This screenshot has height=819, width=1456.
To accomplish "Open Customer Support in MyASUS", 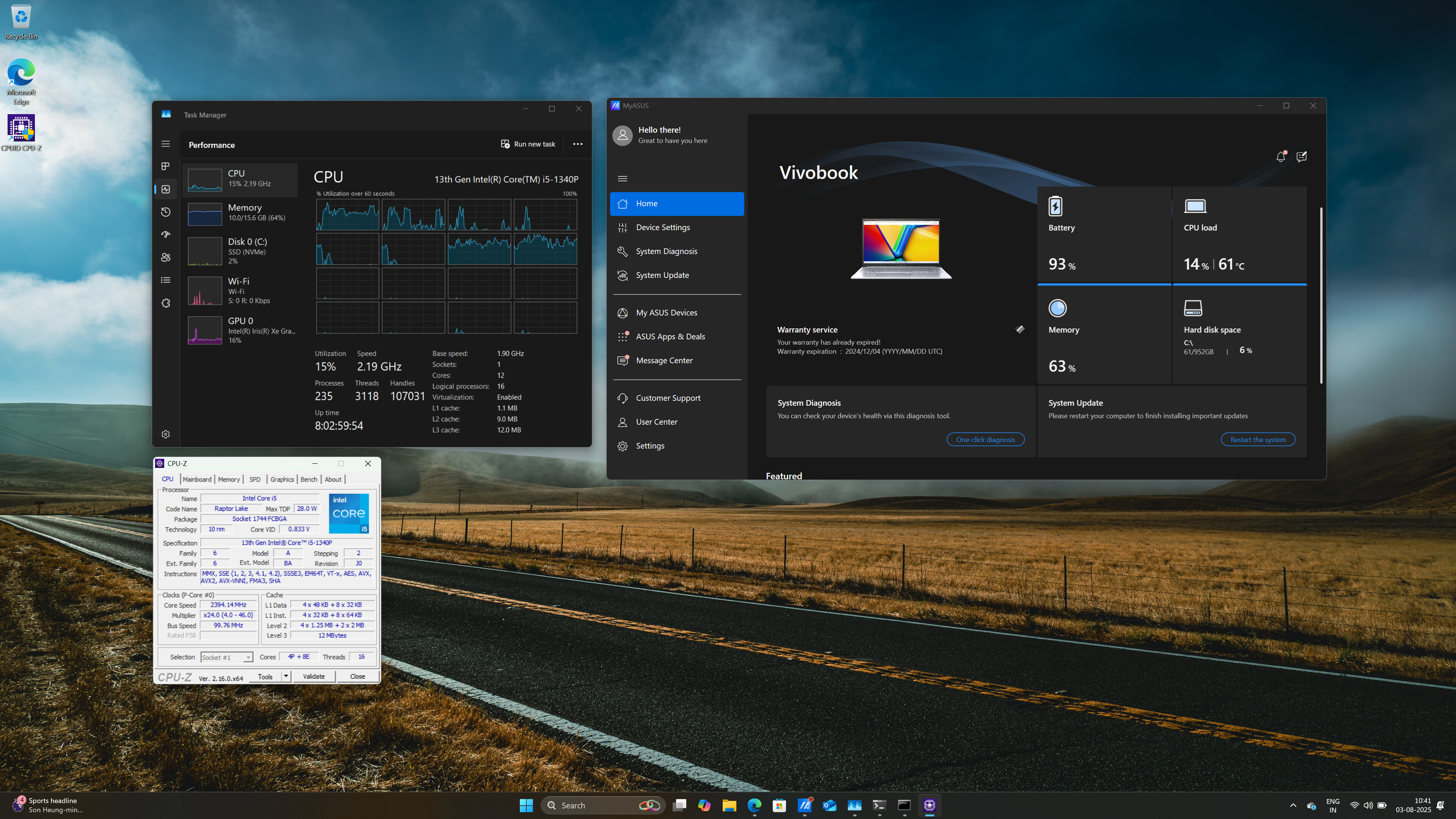I will (x=676, y=398).
